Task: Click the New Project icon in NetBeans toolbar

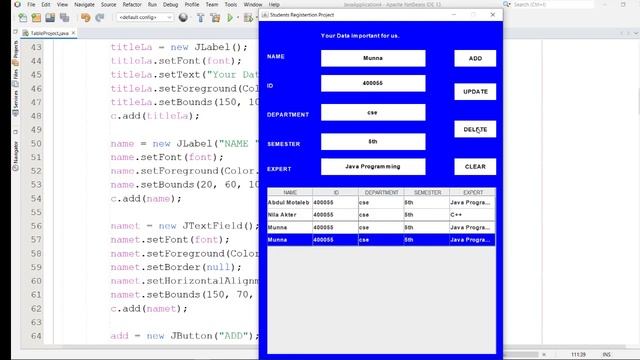Action: coord(36,18)
